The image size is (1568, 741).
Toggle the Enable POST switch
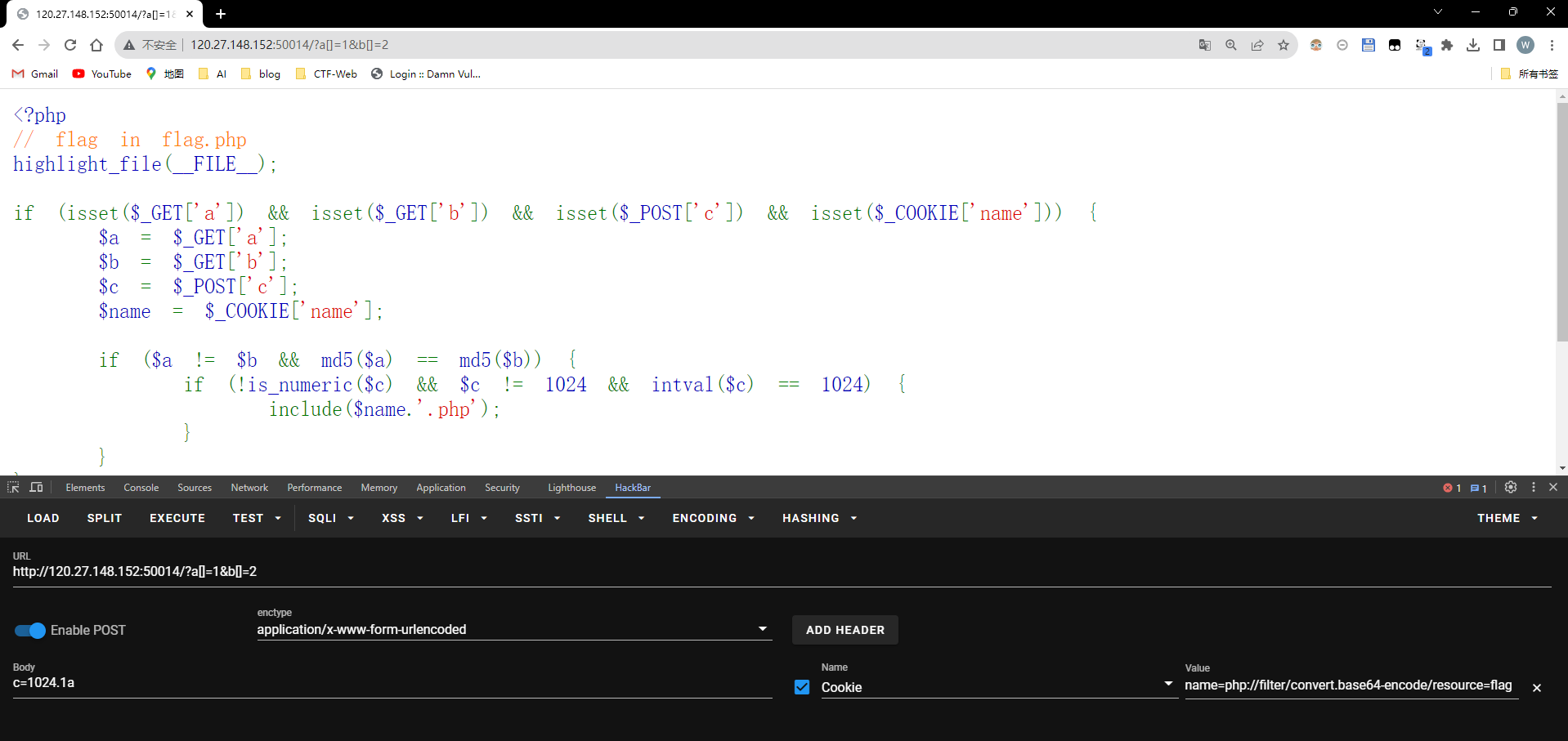[x=30, y=631]
